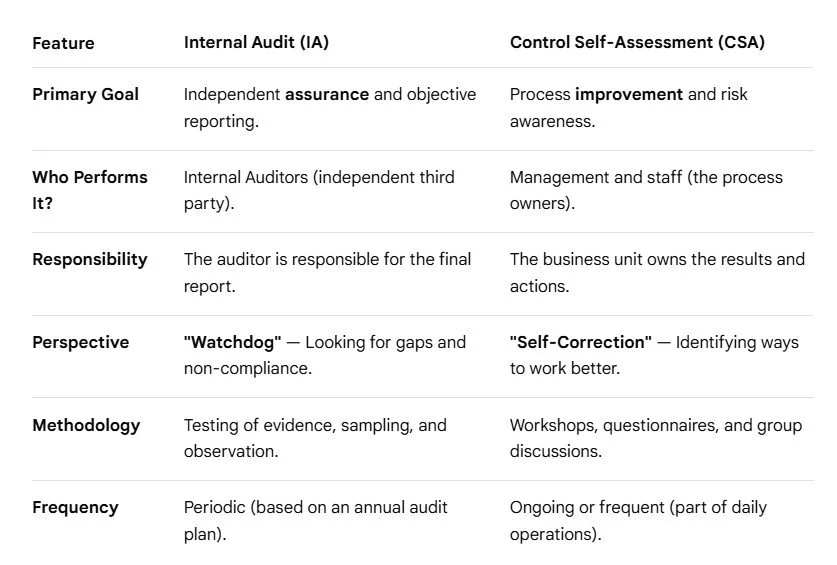The width and height of the screenshot is (837, 565).
Task: Select the auditor final report cell
Action: [x=327, y=272]
